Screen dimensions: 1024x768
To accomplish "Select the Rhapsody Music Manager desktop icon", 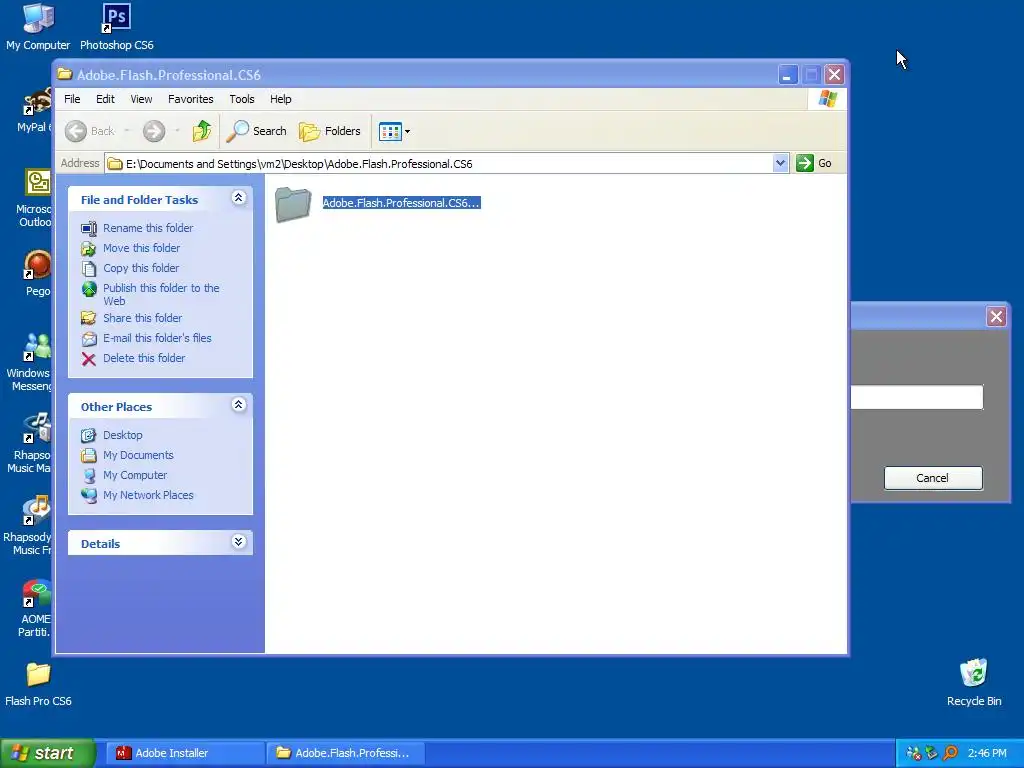I will 30,444.
